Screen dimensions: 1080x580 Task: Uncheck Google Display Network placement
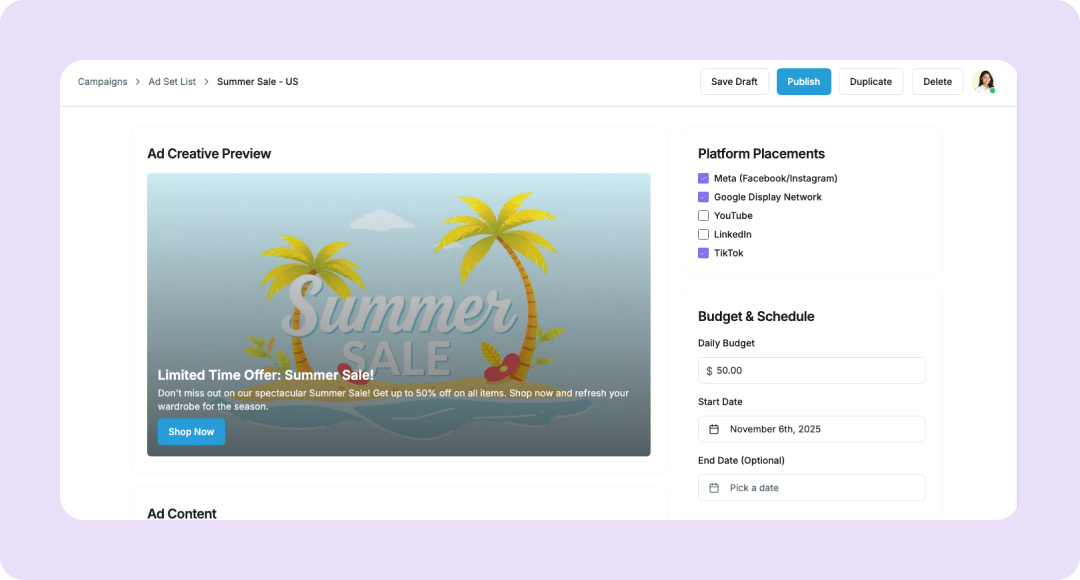coord(703,197)
